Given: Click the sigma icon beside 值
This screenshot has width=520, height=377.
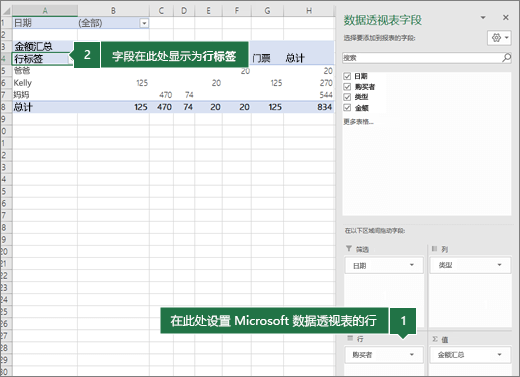Looking at the screenshot, I should pos(435,339).
